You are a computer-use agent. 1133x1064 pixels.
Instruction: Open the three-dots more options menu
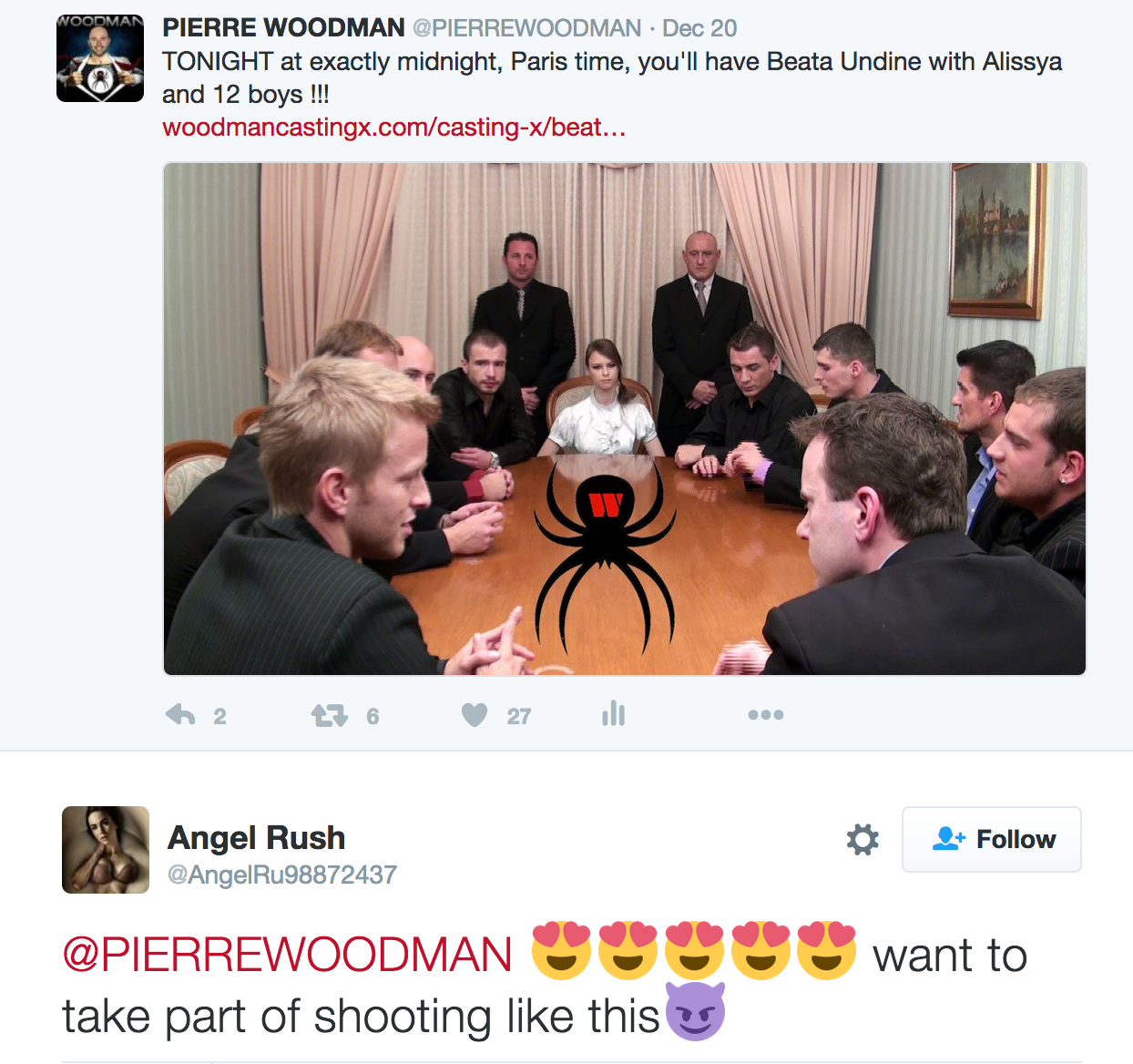[765, 715]
